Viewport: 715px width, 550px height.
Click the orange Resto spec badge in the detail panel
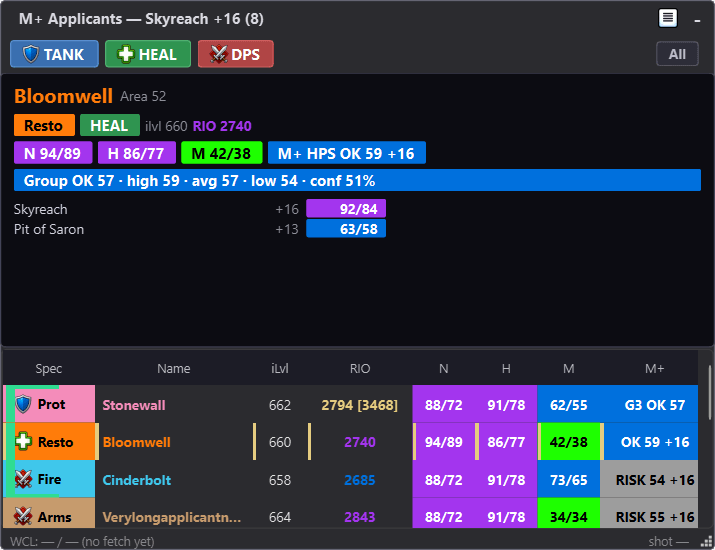coord(44,125)
